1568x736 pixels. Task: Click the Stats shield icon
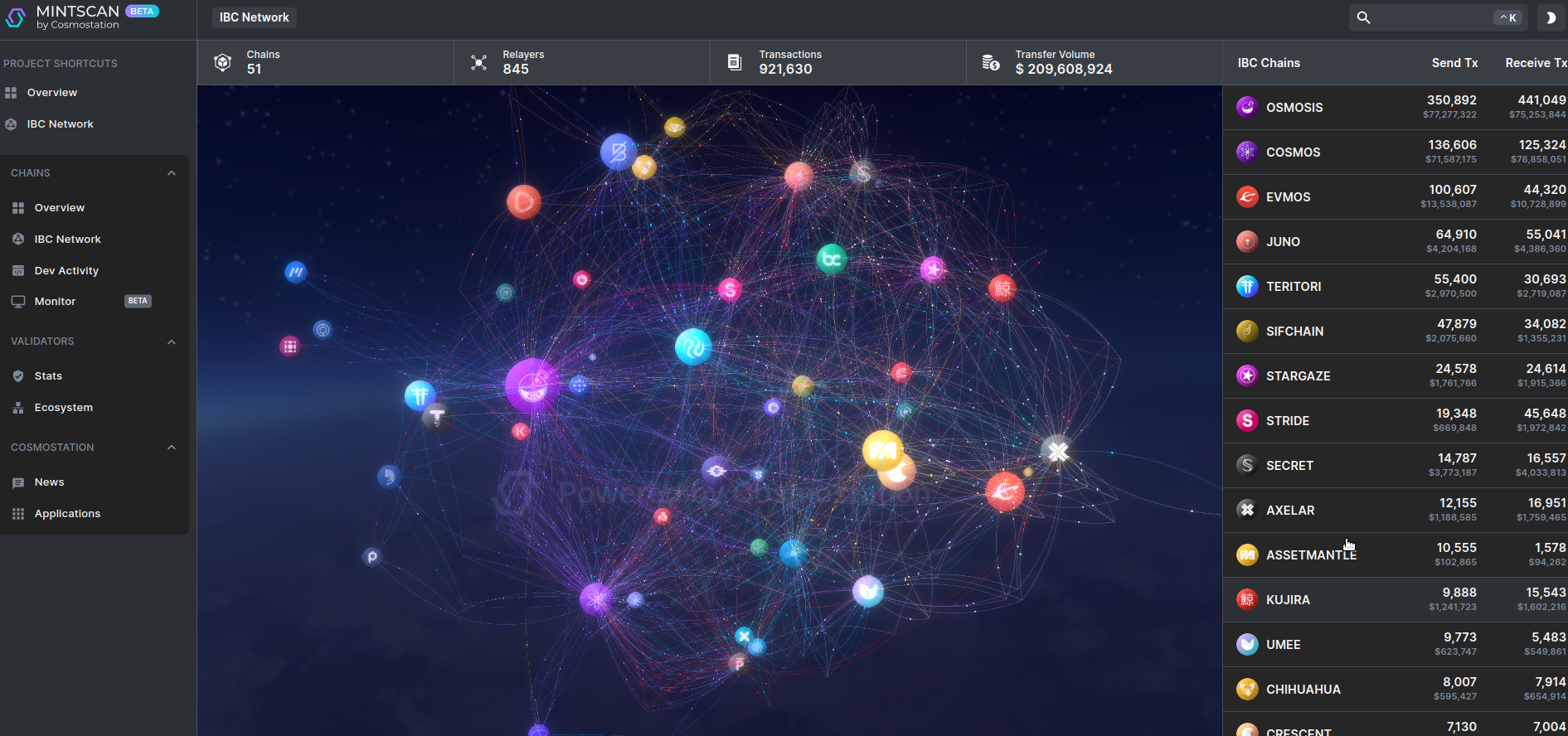pos(18,376)
